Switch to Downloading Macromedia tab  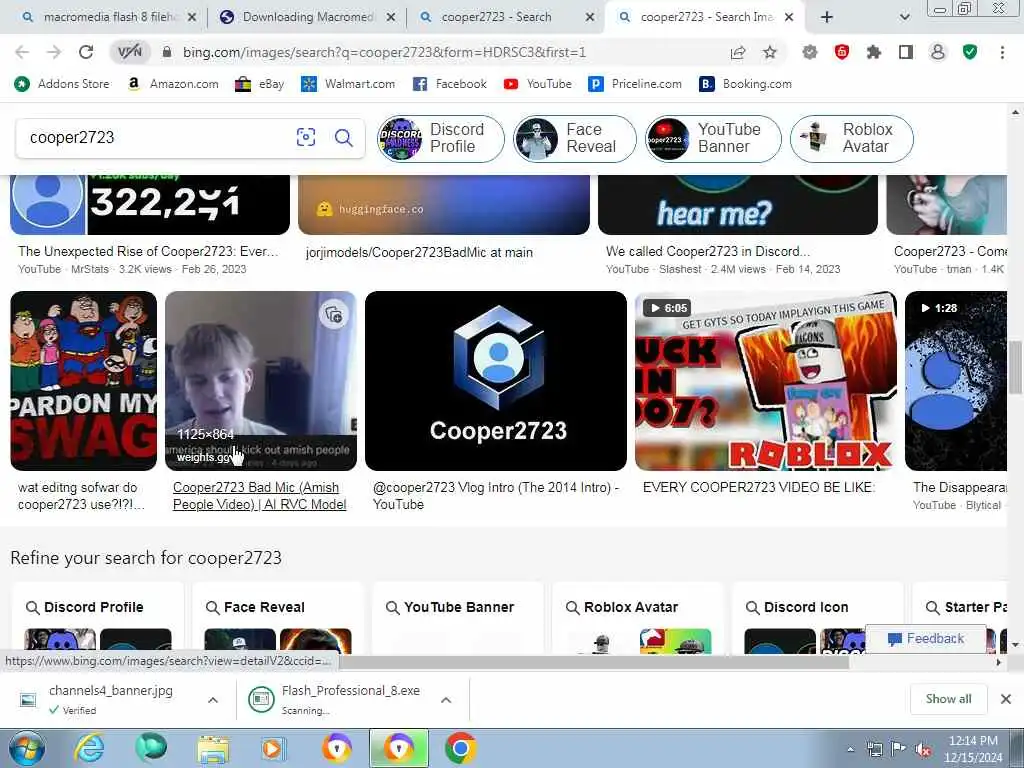[x=307, y=17]
